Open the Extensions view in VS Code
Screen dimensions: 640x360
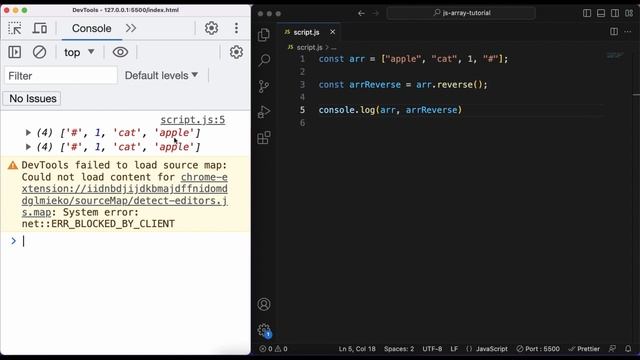coord(264,138)
